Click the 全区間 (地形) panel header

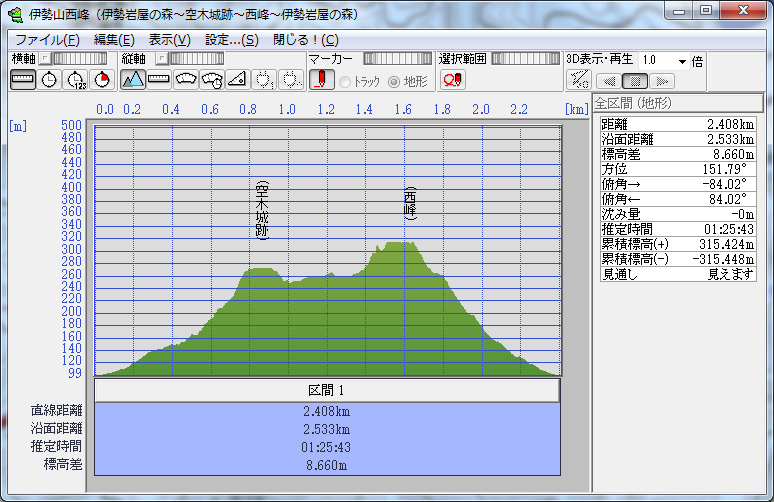pyautogui.click(x=678, y=103)
